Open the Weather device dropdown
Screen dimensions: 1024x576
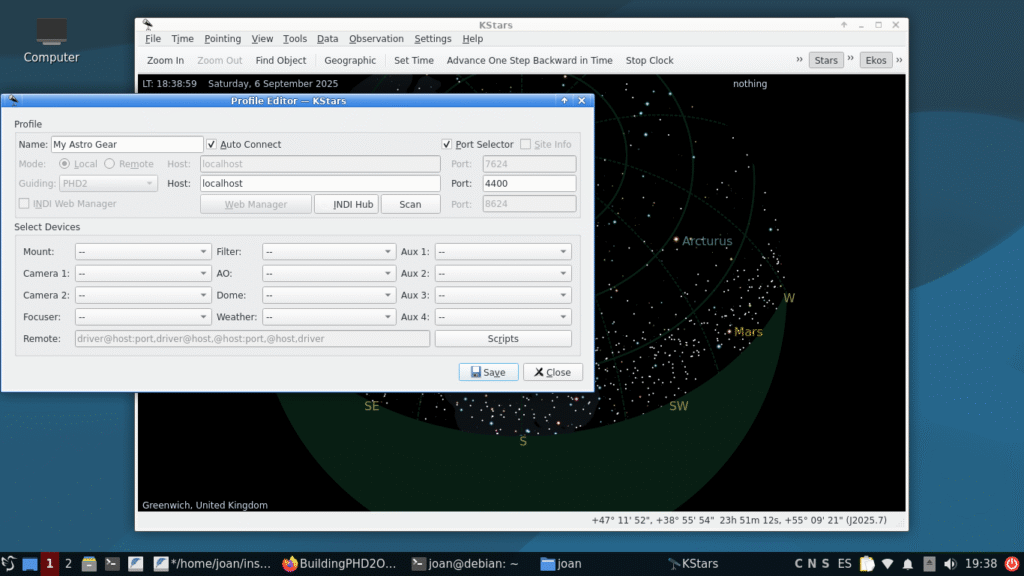329,317
